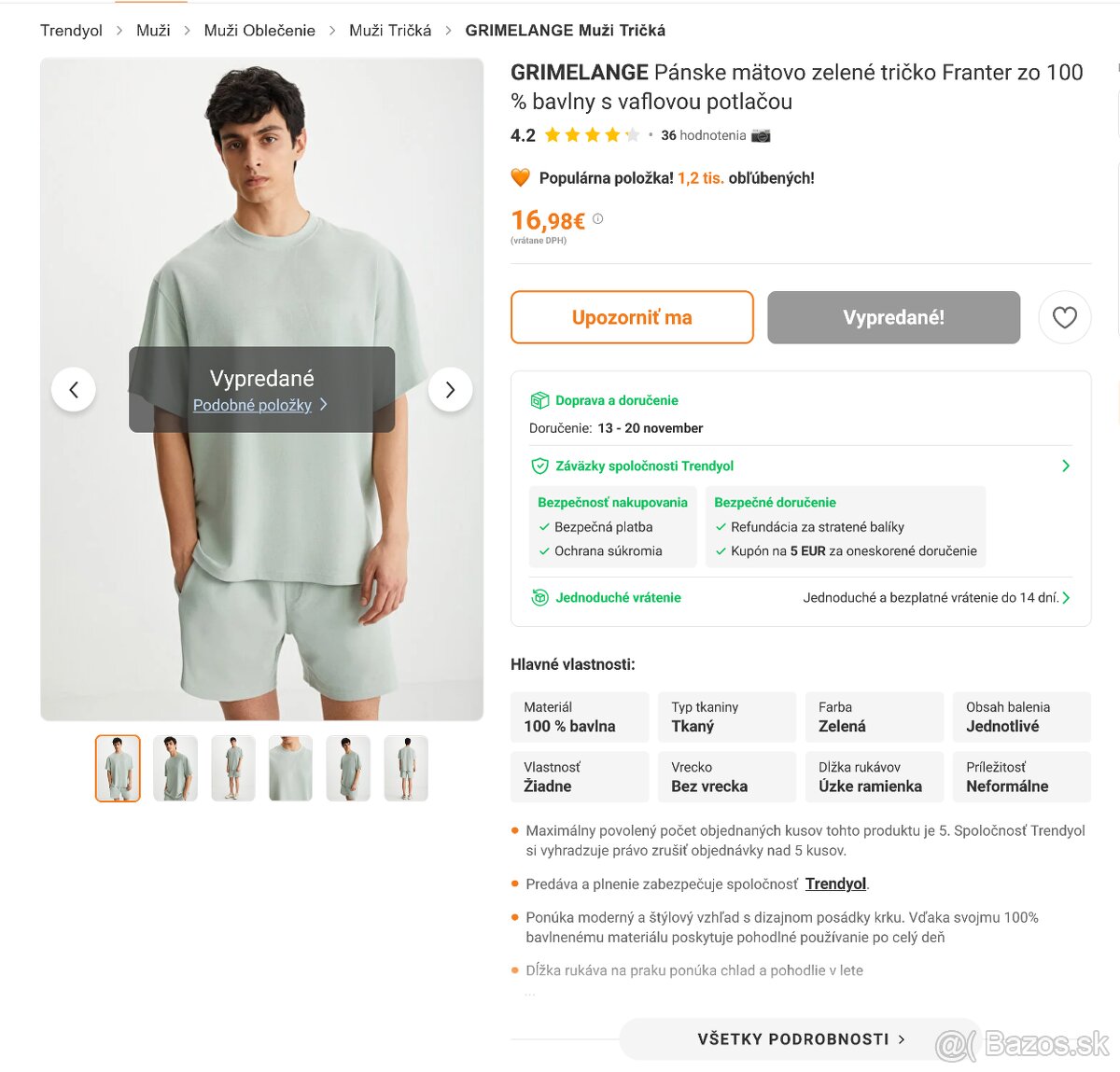Navigate to Muži Tričká breadcrumb
The image size is (1120, 1072).
(x=390, y=31)
